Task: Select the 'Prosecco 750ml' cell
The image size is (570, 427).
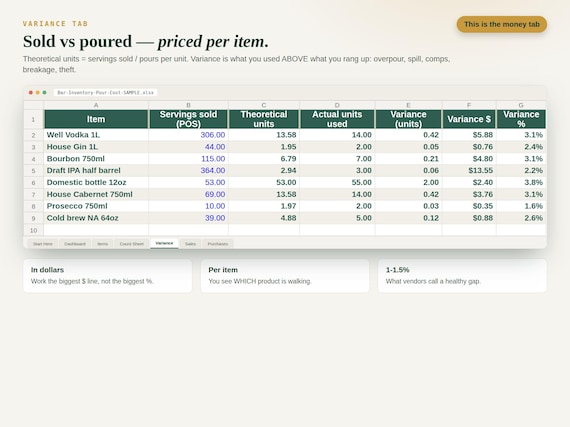Action: pos(96,206)
